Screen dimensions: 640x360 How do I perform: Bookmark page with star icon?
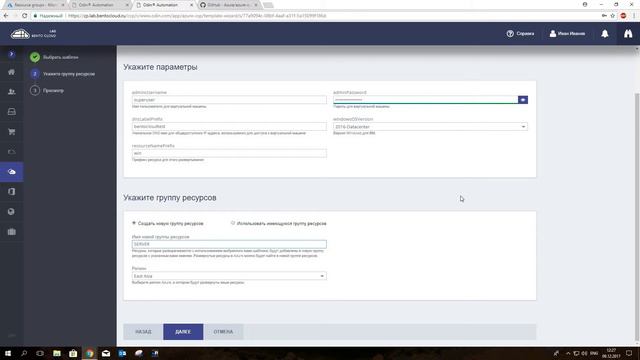coord(613,16)
